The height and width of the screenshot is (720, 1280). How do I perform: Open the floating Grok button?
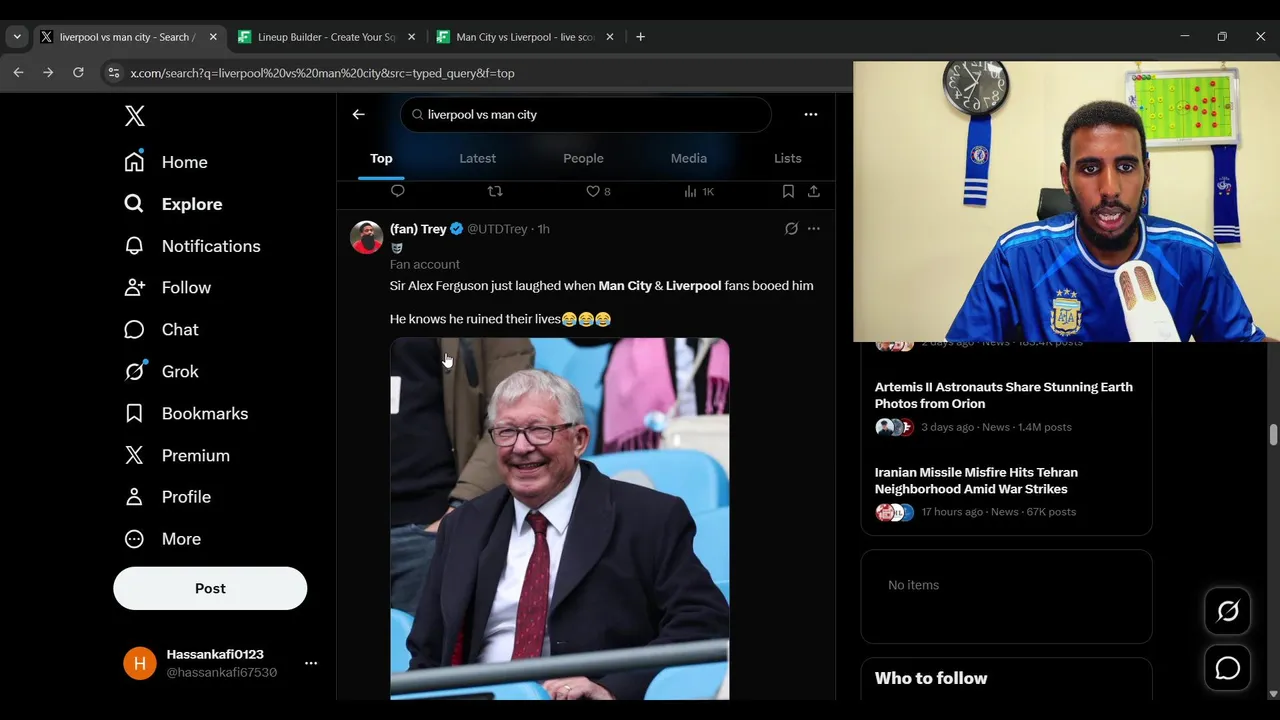1228,611
